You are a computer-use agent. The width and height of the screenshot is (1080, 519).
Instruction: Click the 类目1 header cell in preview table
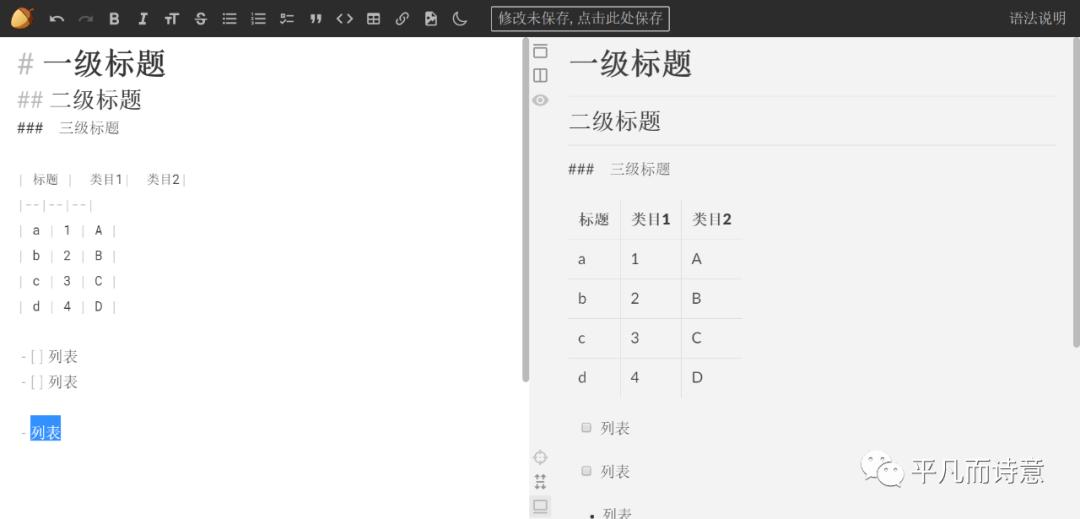pyautogui.click(x=651, y=220)
